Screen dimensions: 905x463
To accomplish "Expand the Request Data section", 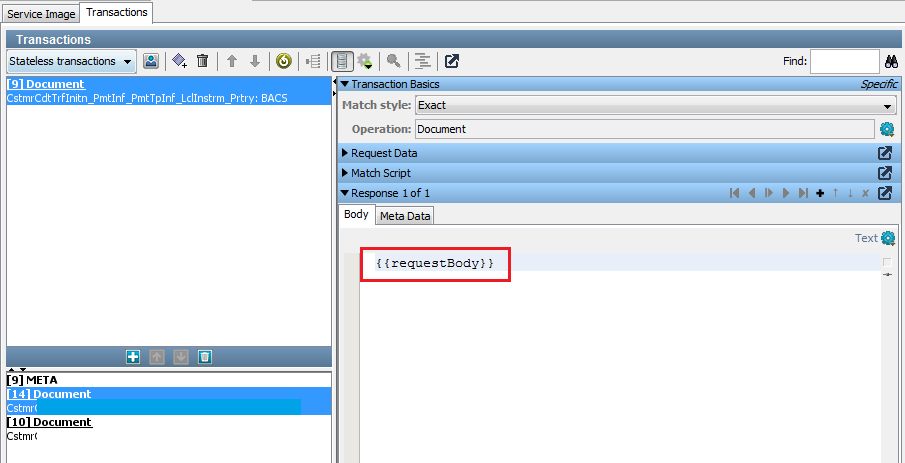I will point(345,154).
